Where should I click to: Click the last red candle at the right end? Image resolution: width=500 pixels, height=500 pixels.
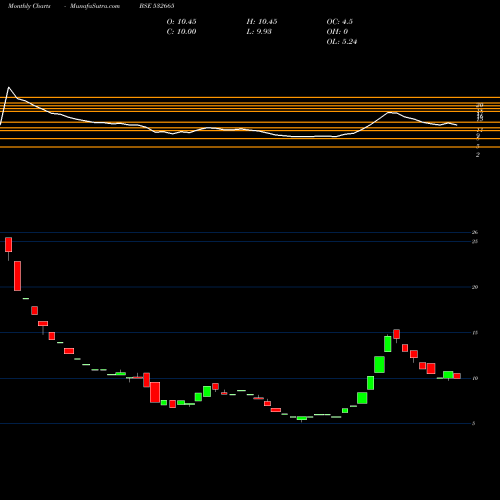pos(457,376)
